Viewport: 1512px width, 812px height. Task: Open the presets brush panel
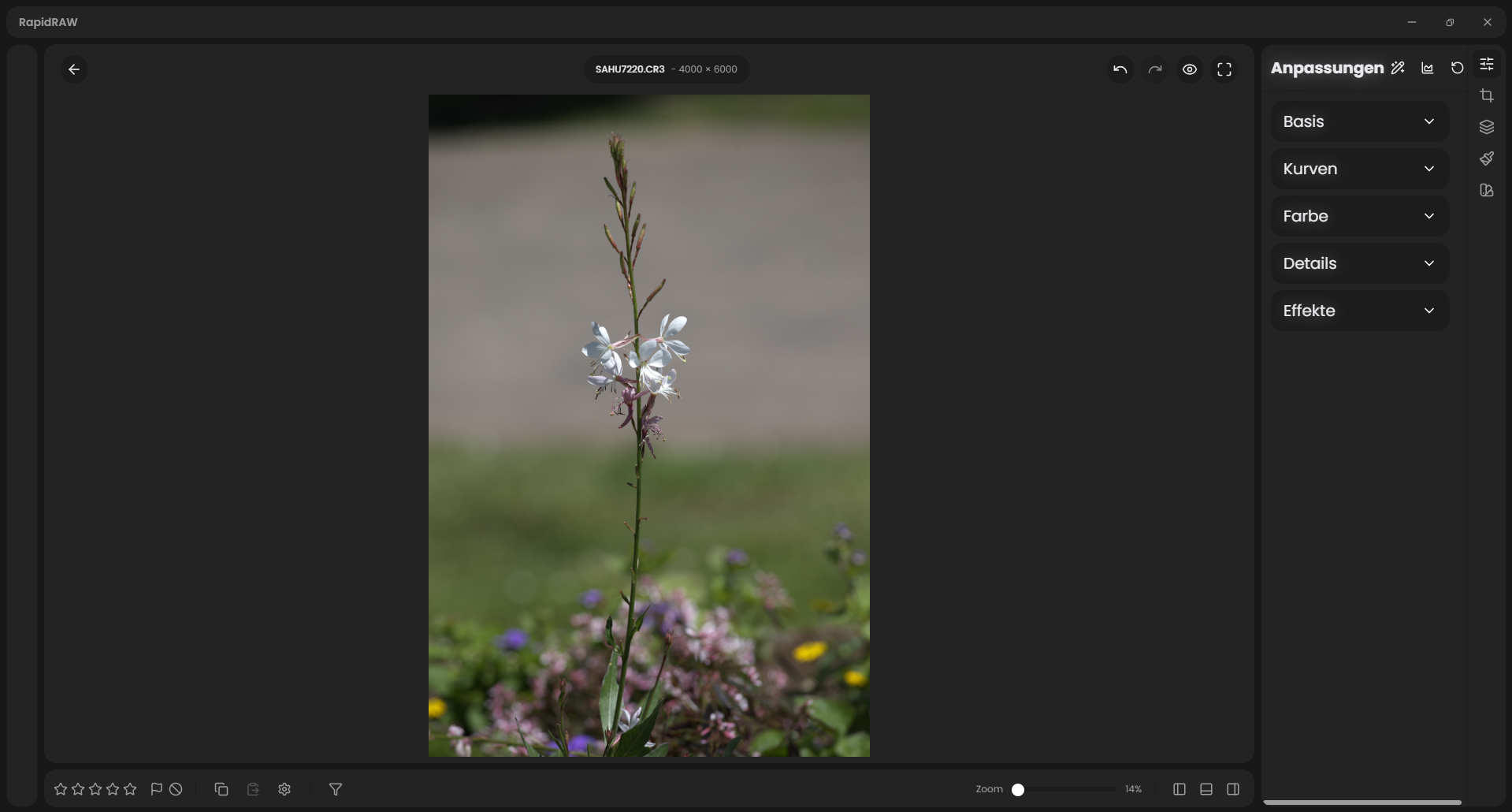[1487, 158]
